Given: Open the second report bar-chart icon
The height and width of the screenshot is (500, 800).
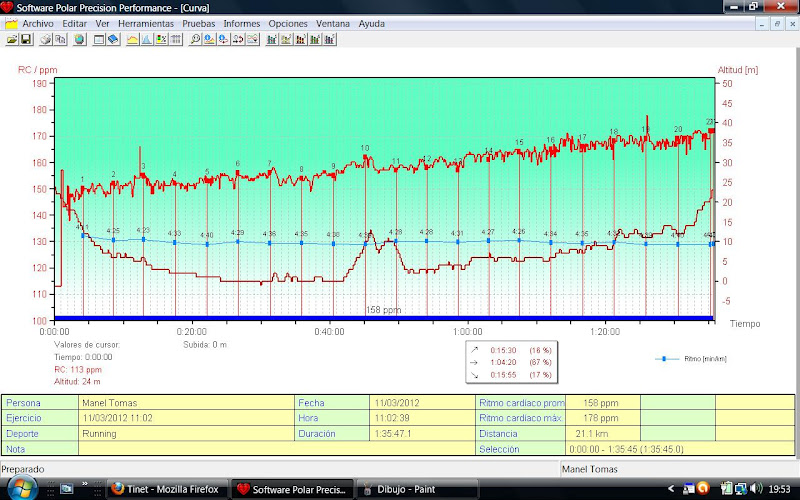Looking at the screenshot, I should point(286,39).
